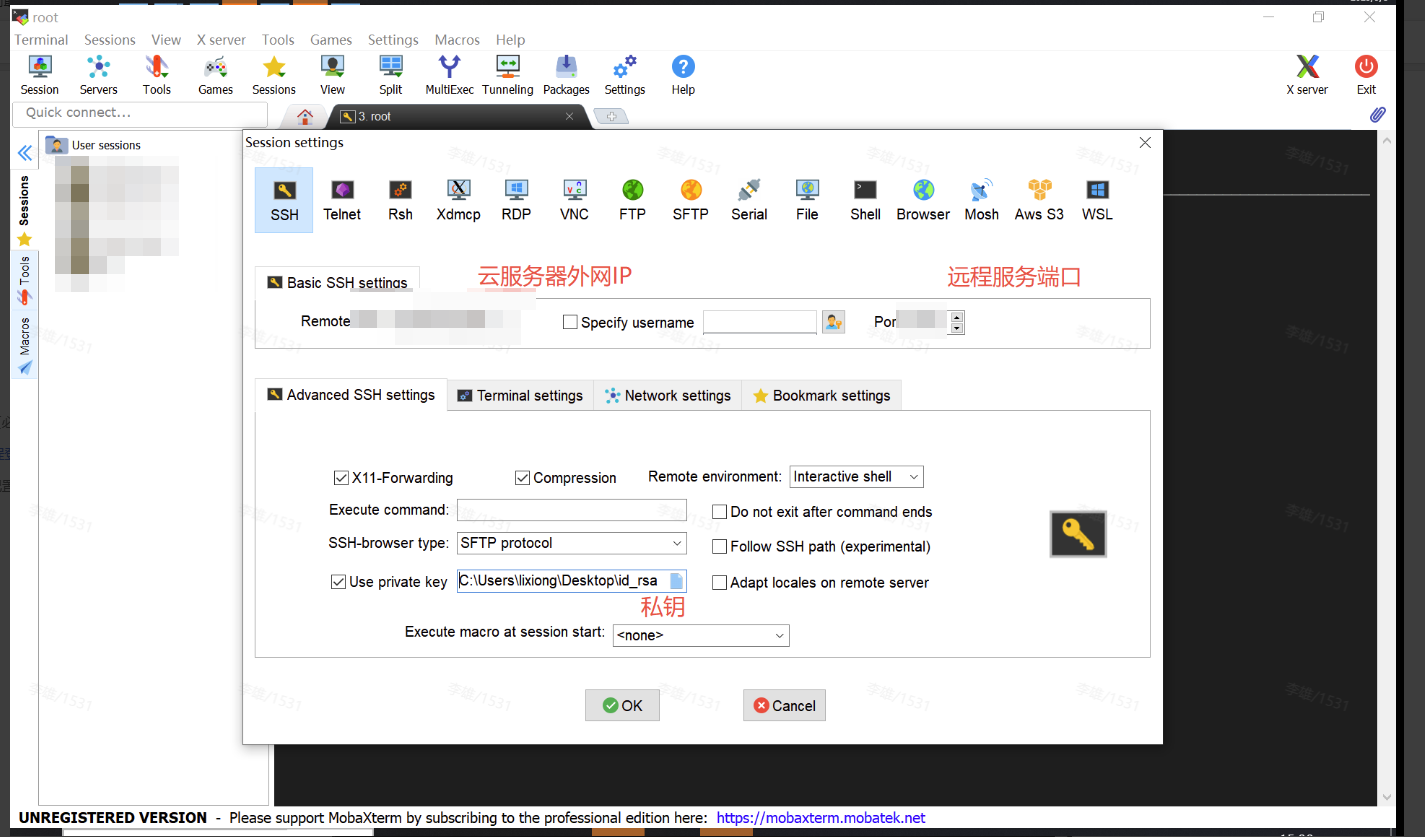
Task: Select the FTP session type
Action: [x=632, y=199]
